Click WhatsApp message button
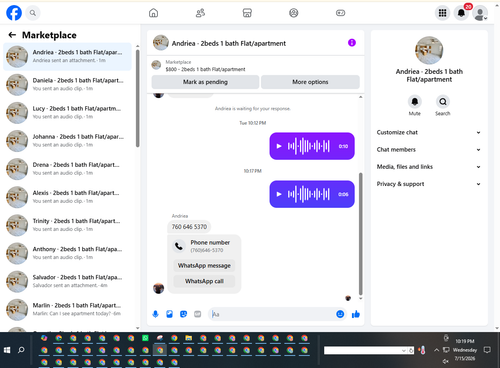 [204, 266]
